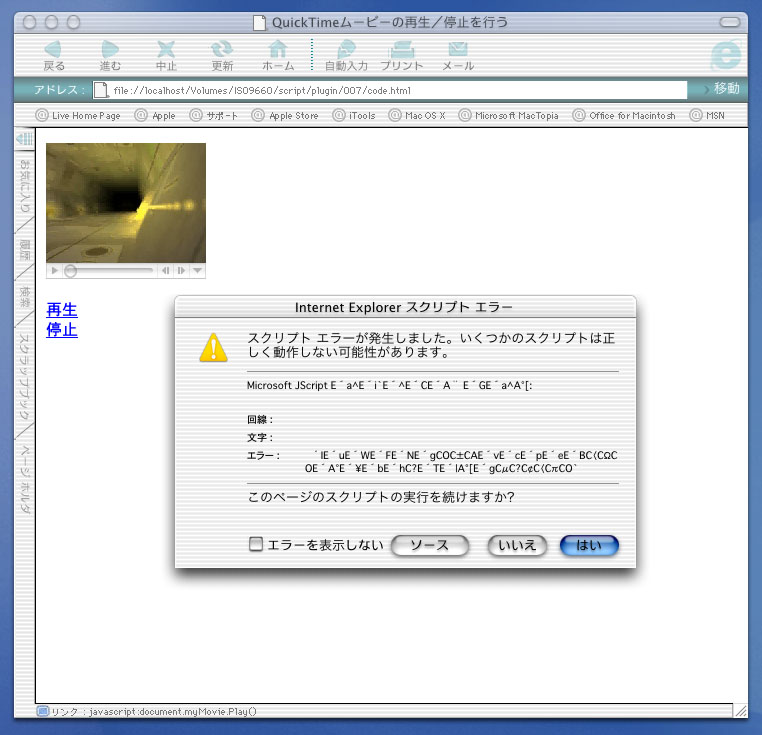Click the status bar link icon
The image size is (762, 735).
coord(43,712)
